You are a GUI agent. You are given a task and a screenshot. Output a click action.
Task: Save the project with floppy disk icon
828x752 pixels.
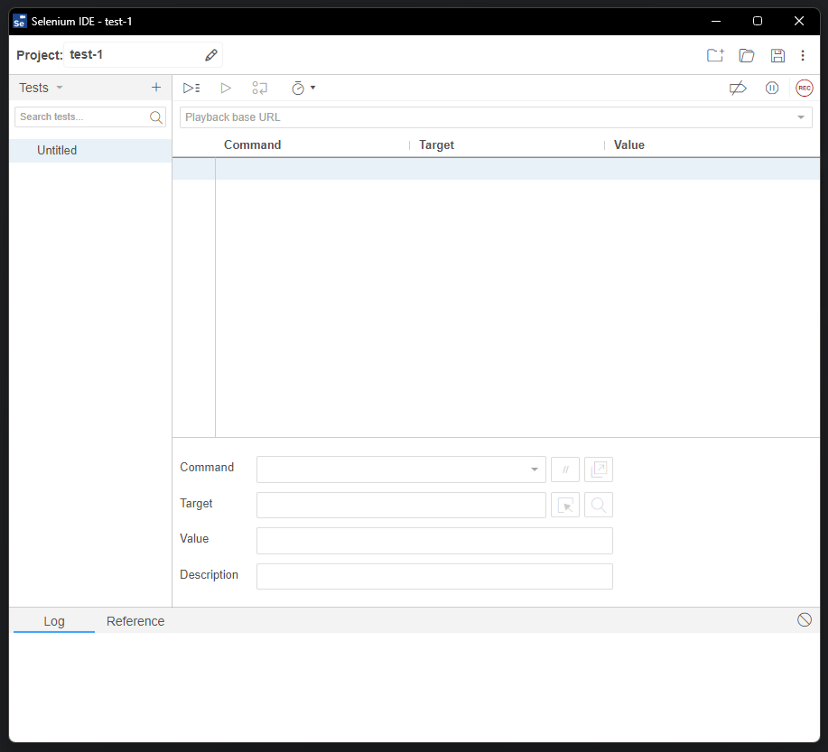[x=777, y=55]
